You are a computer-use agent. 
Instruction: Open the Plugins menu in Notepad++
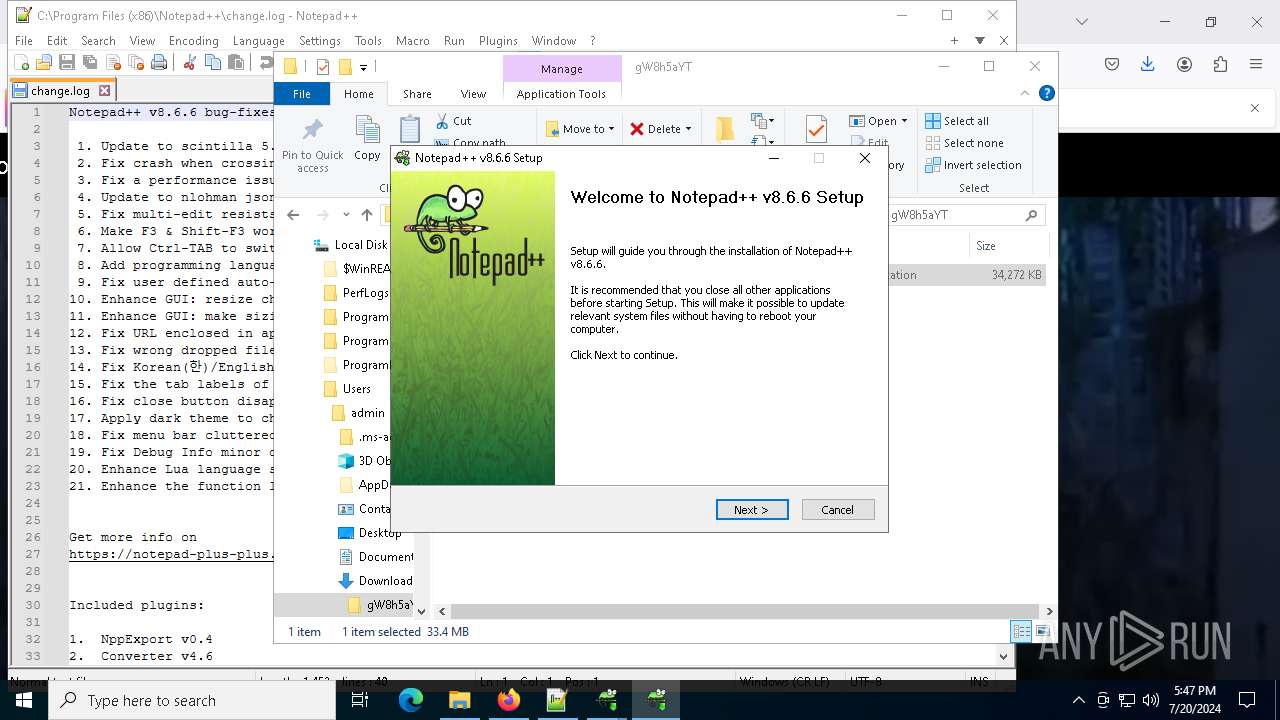tap(498, 41)
